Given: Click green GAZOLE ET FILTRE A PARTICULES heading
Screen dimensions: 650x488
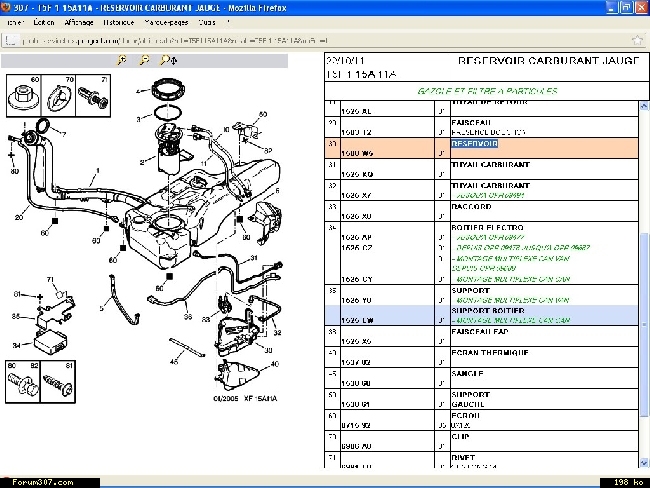Looking at the screenshot, I should (487, 91).
